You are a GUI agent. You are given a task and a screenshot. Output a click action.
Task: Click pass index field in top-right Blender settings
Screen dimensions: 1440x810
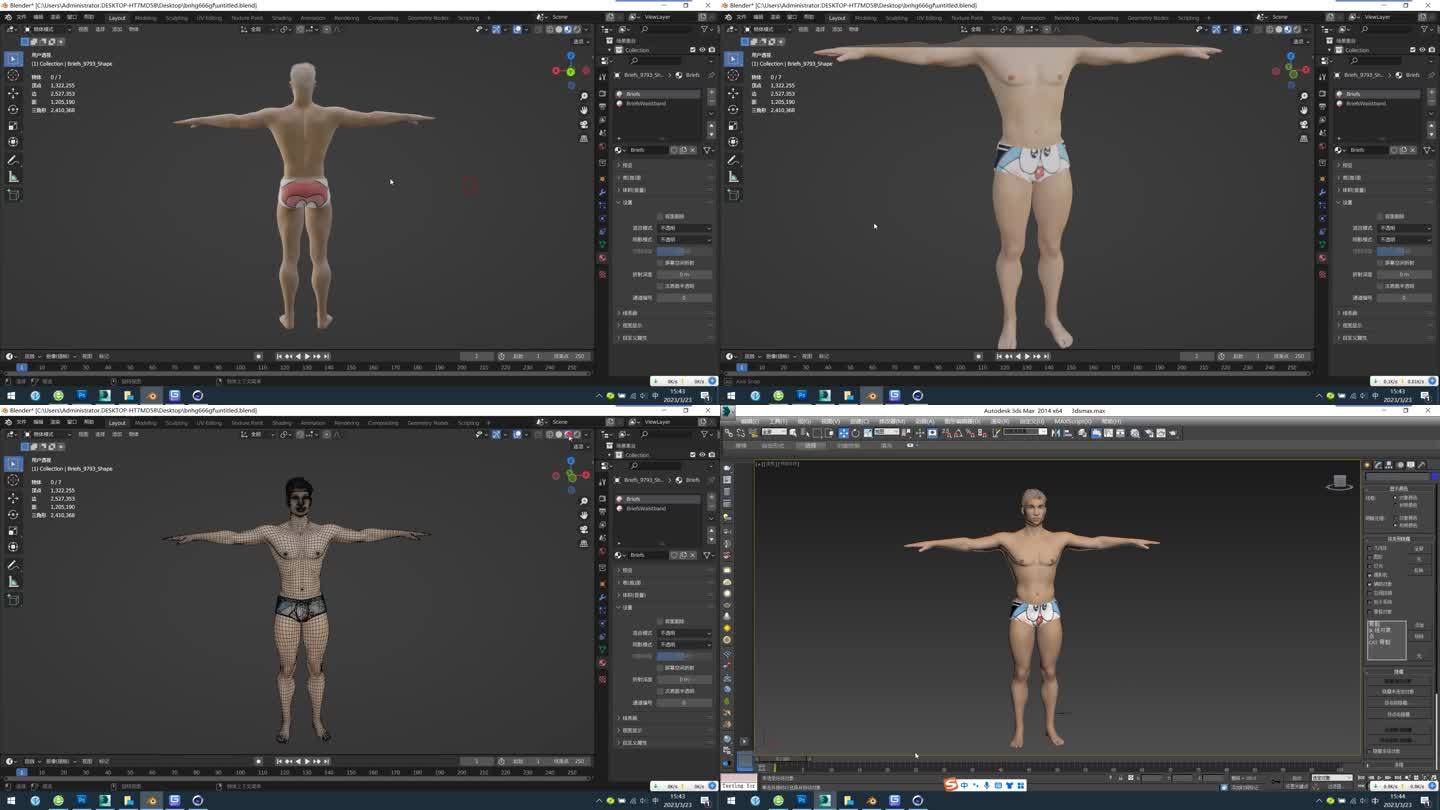[x=1405, y=297]
